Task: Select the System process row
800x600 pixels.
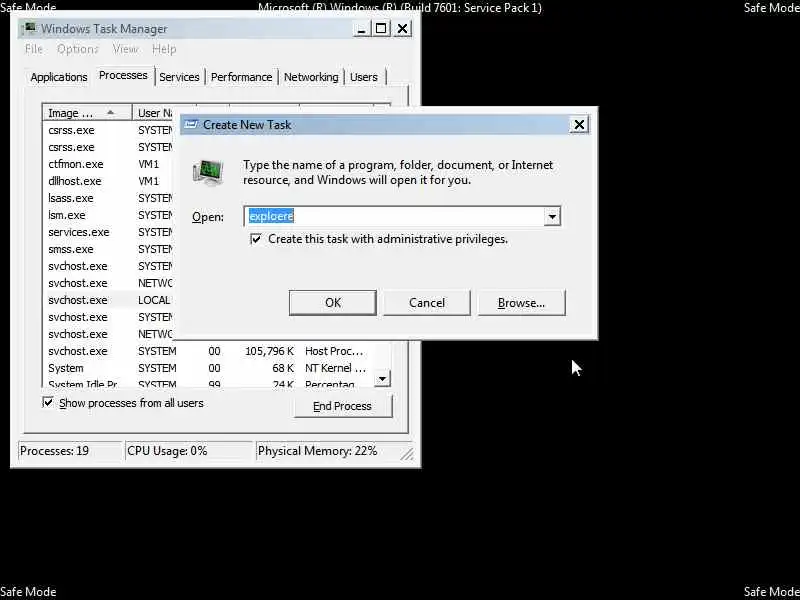Action: 209,368
